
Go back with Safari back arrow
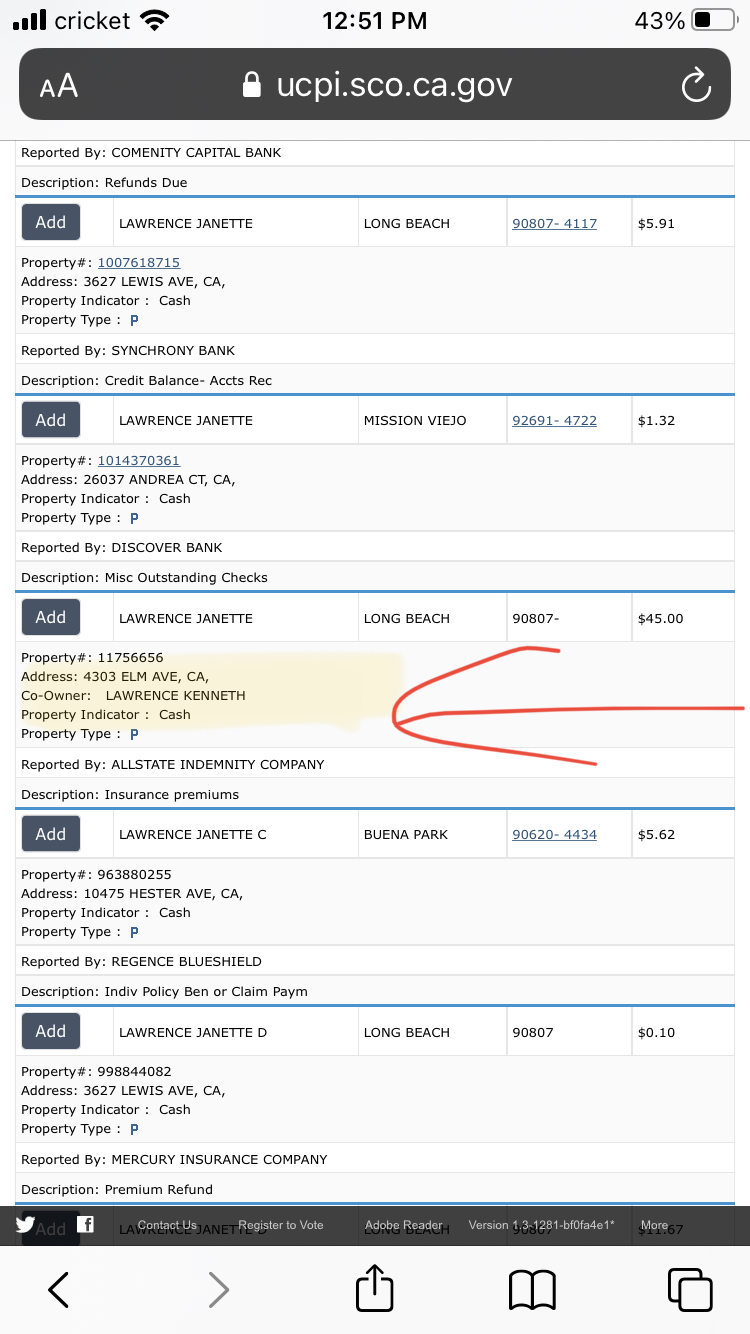click(x=59, y=1290)
